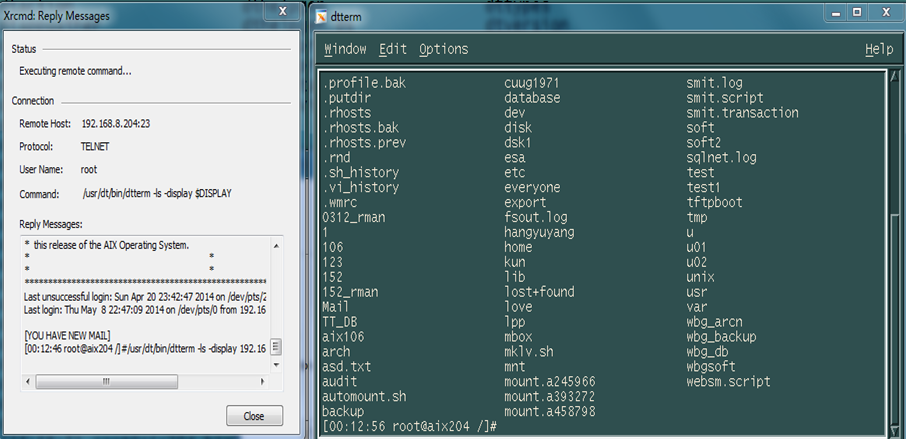Click the database entry in dtterm
Screen dimensions: 906x439
[532, 98]
